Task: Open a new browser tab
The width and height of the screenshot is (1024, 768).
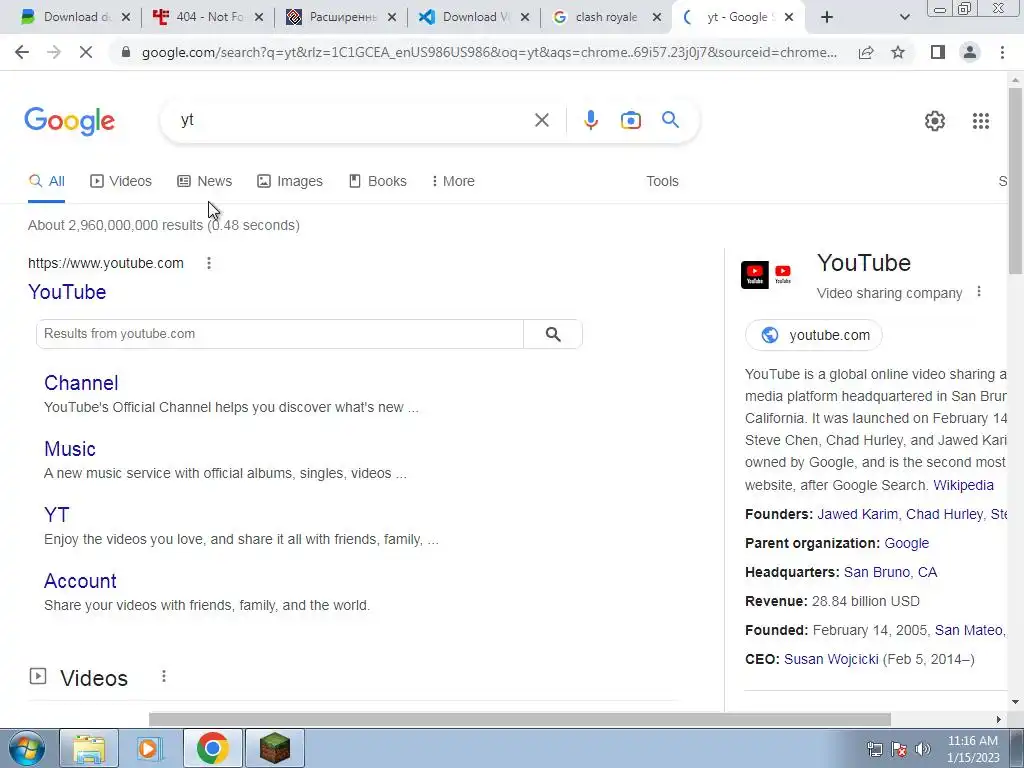Action: coord(827,17)
